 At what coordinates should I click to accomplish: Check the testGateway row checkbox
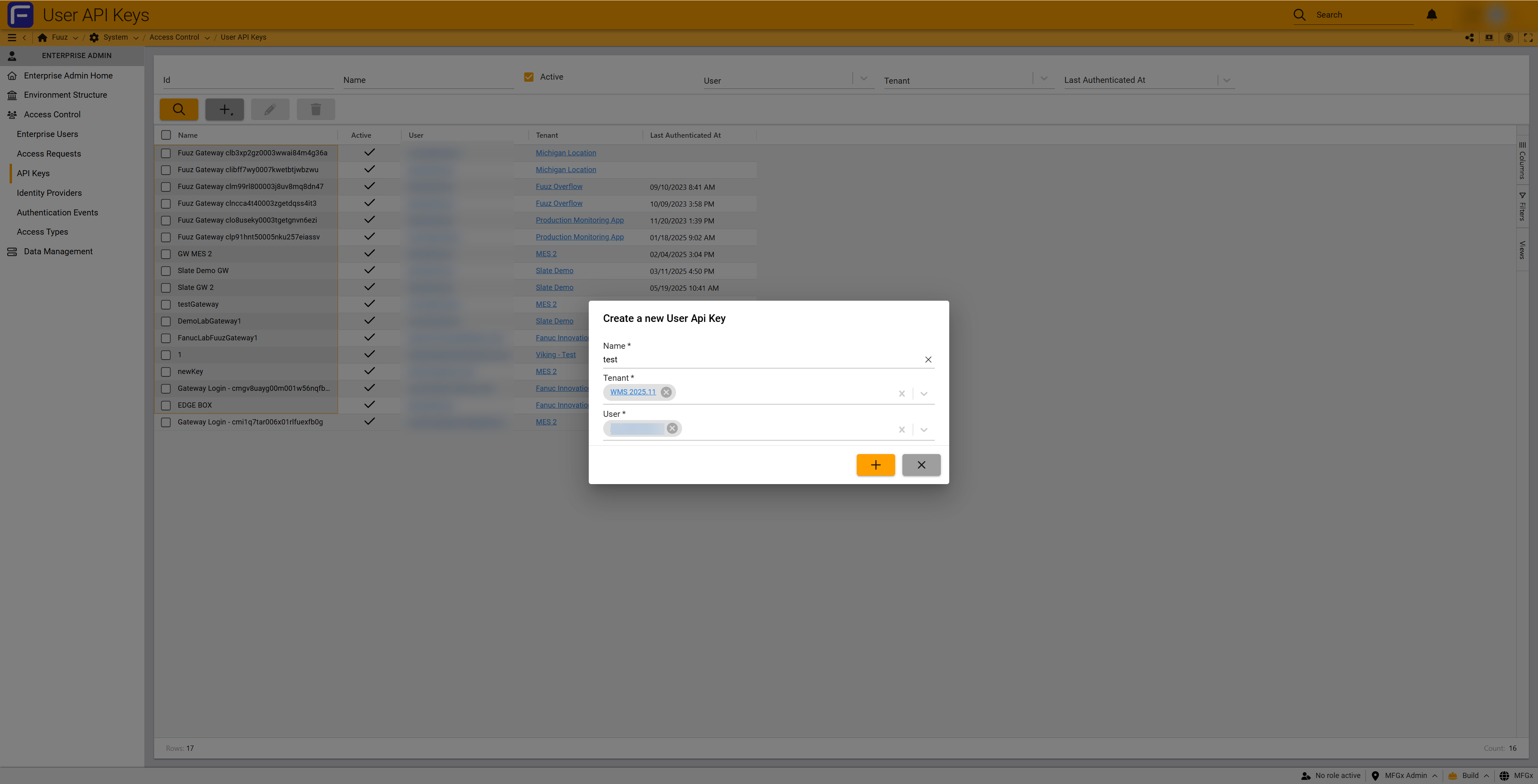(166, 304)
